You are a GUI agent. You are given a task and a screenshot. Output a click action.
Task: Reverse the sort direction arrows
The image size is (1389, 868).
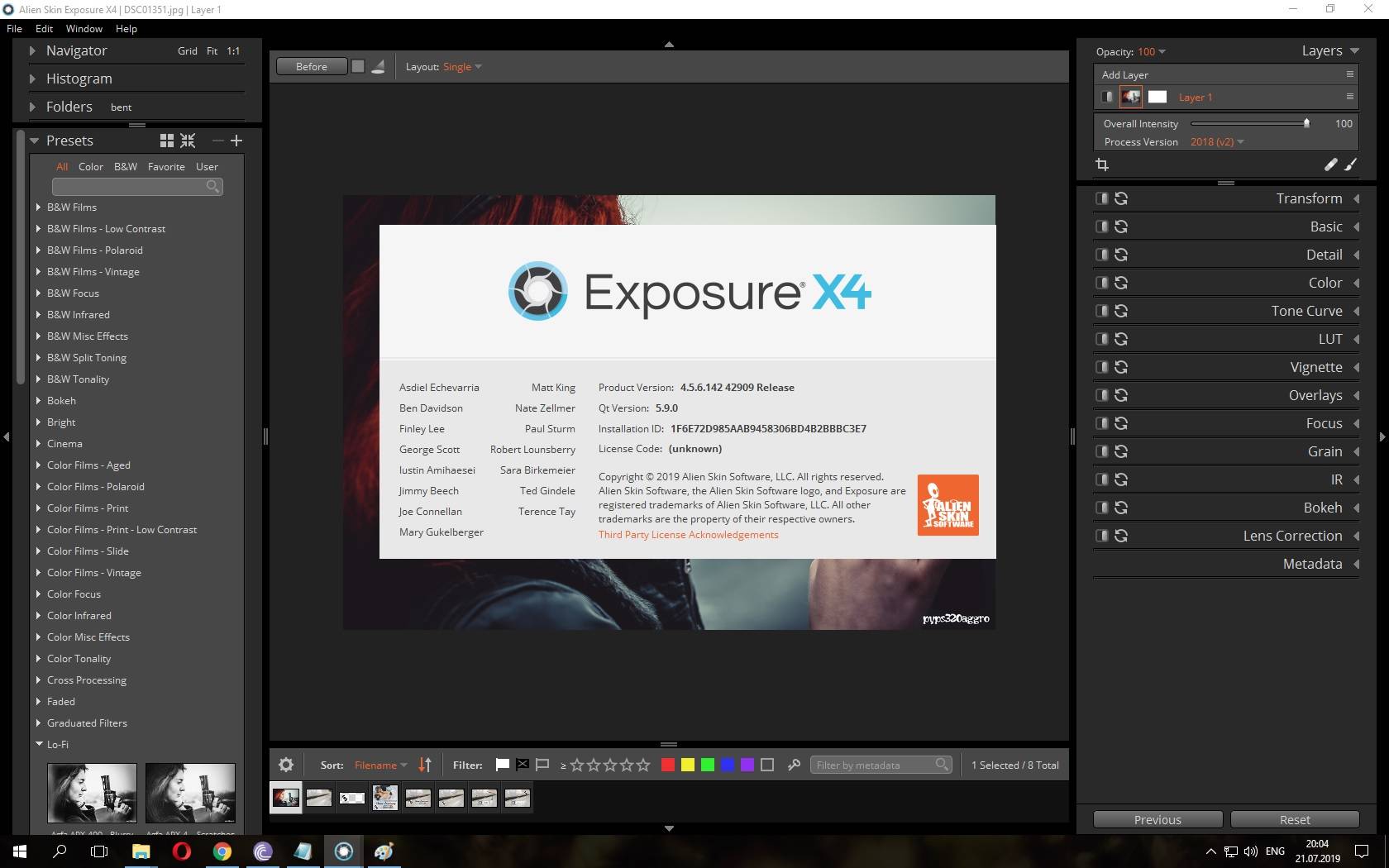(425, 765)
